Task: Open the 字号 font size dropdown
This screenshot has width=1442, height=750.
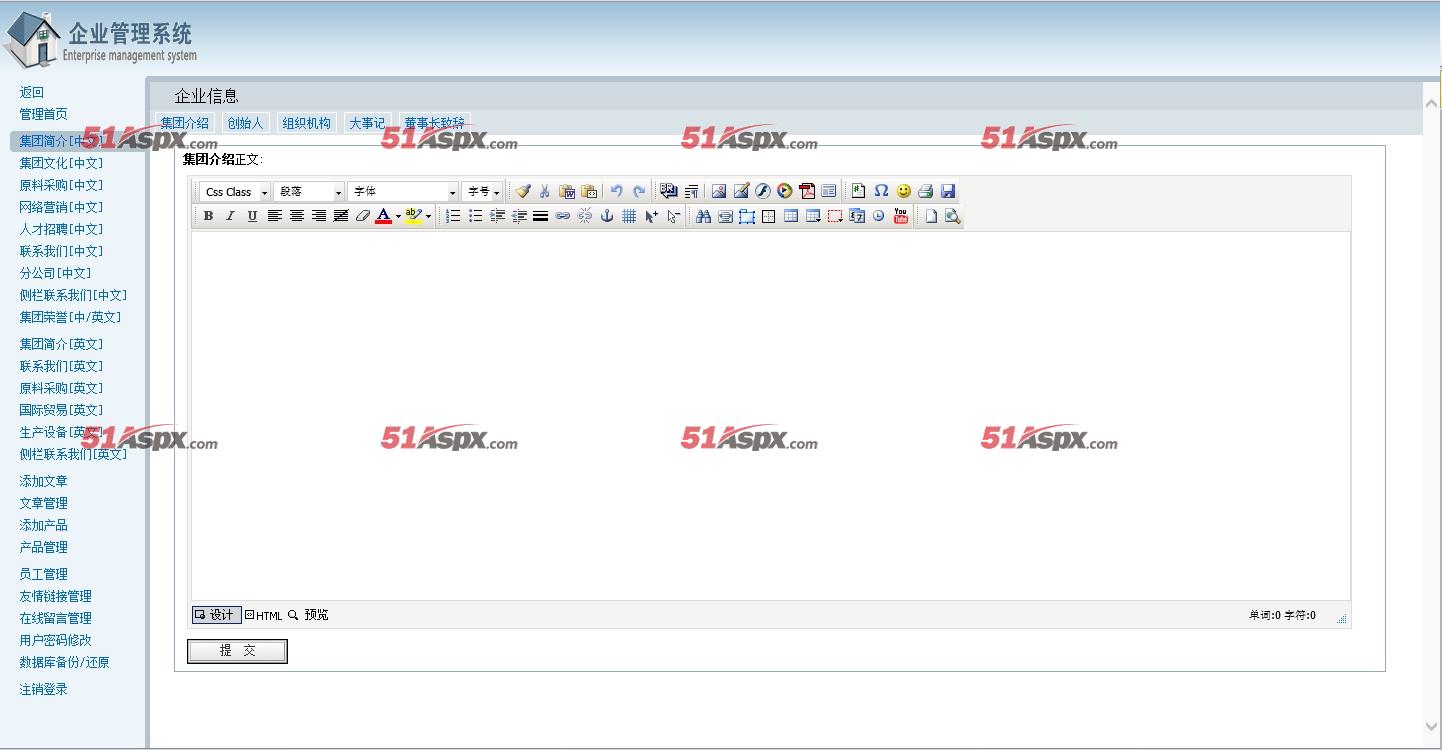Action: click(x=482, y=192)
